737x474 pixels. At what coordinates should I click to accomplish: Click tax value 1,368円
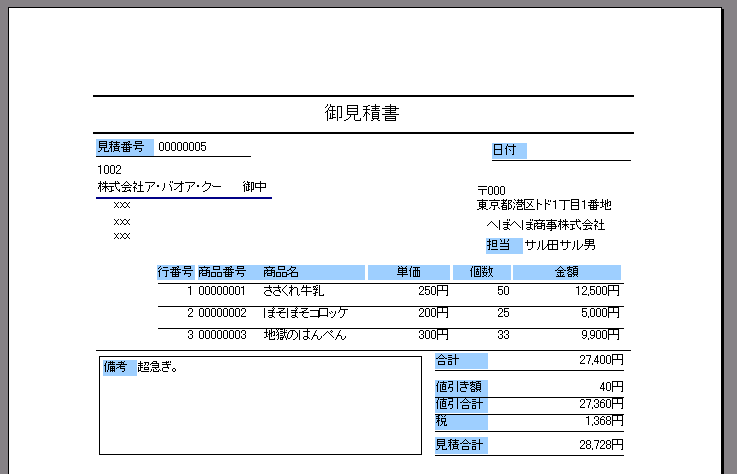pyautogui.click(x=604, y=421)
